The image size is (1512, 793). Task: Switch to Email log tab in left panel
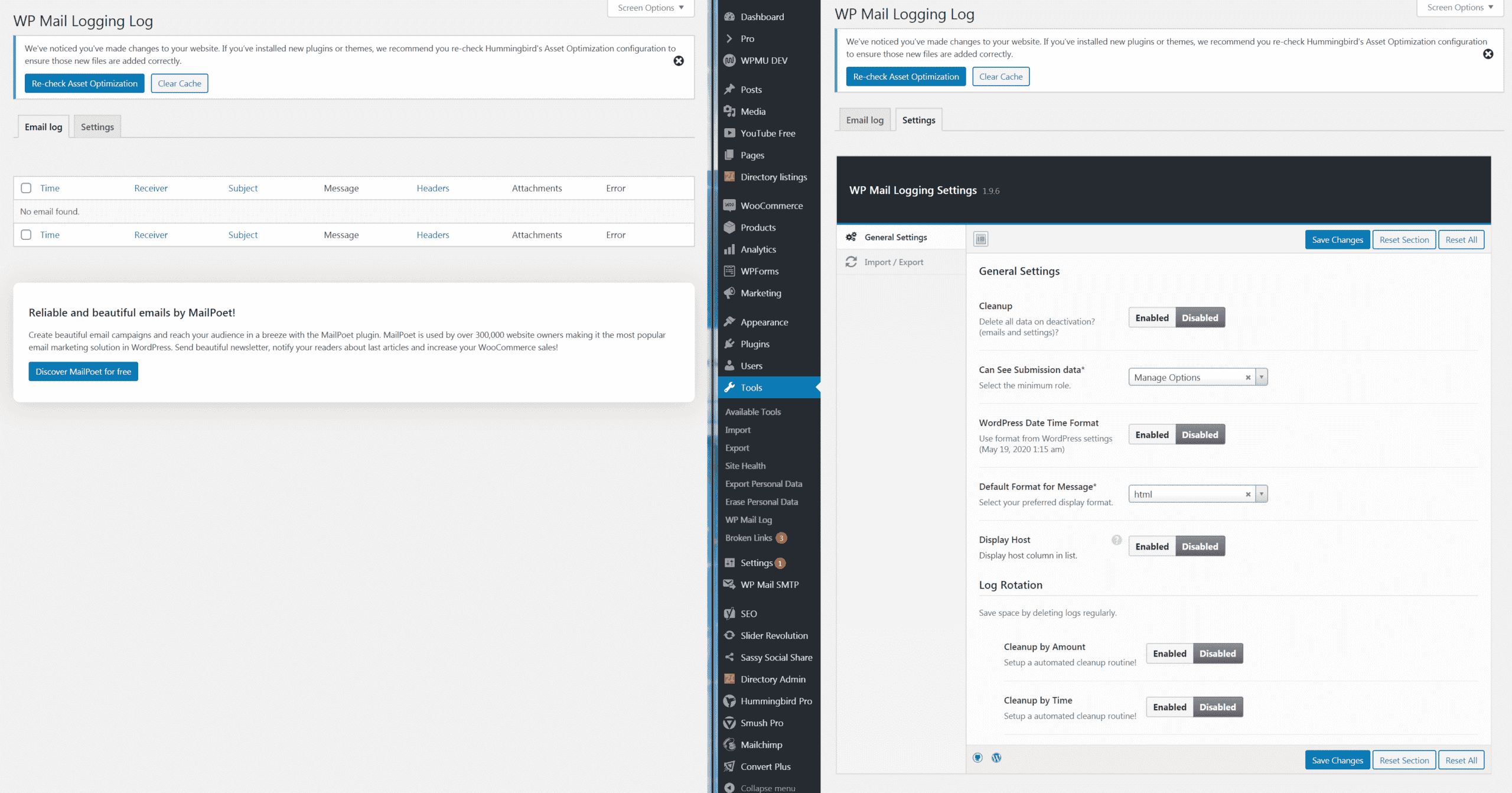pyautogui.click(x=44, y=126)
